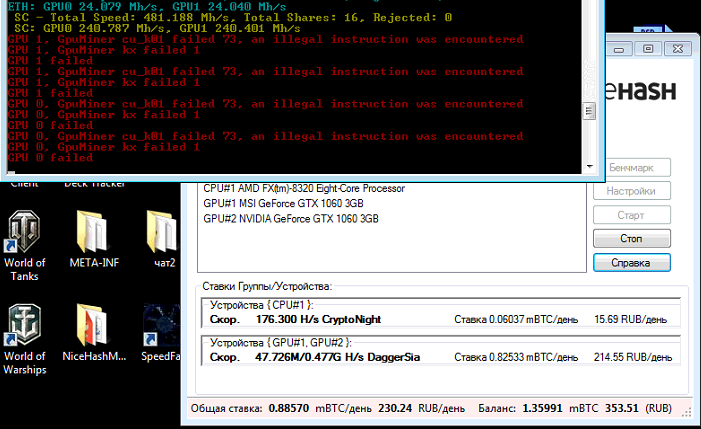Click the Баланс 1.35991 mBTC value
Viewport: 701px width, 429px height.
pos(538,408)
